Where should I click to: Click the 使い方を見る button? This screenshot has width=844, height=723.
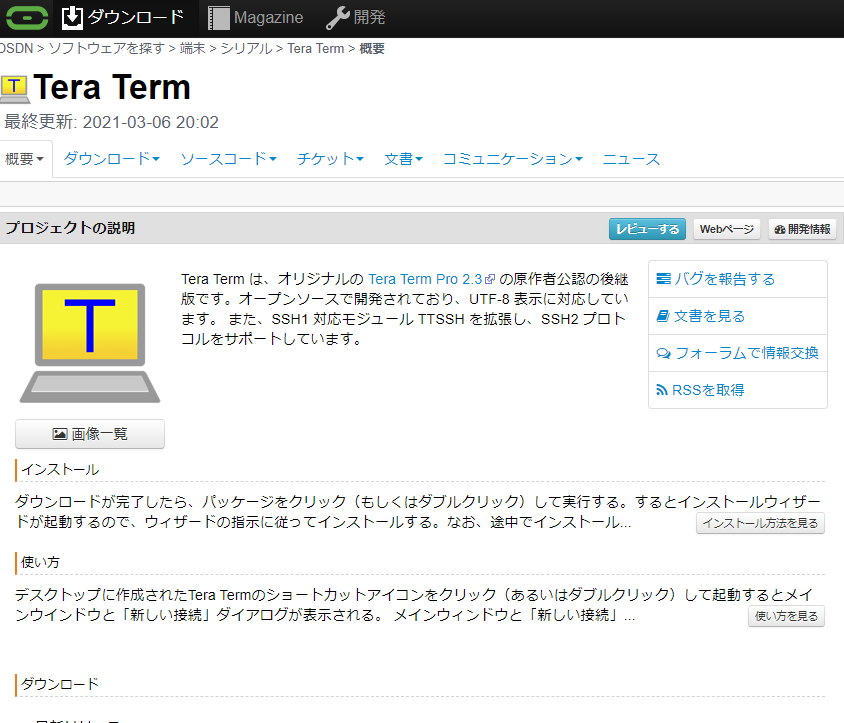pos(786,616)
